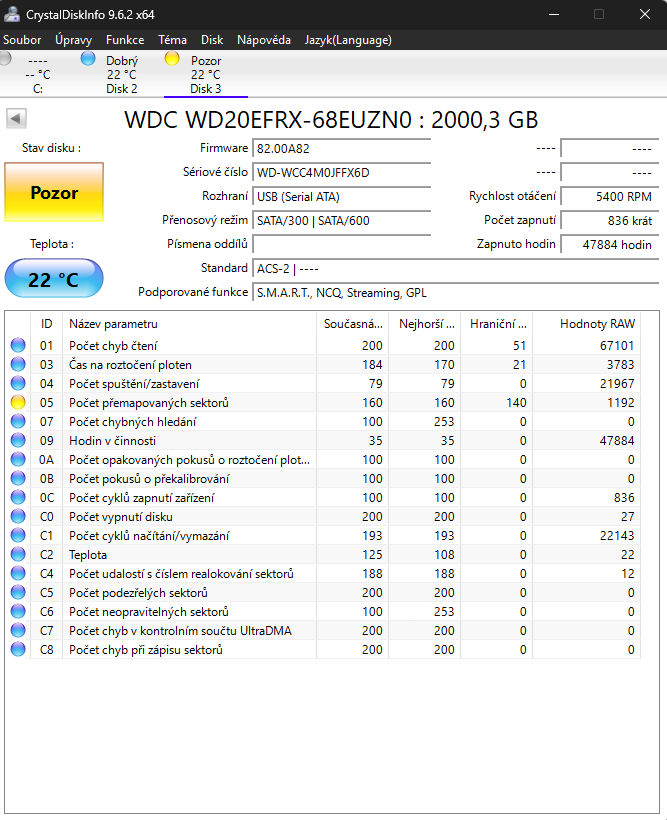
Task: Click status orb for attribute C6 row
Action: [18, 611]
